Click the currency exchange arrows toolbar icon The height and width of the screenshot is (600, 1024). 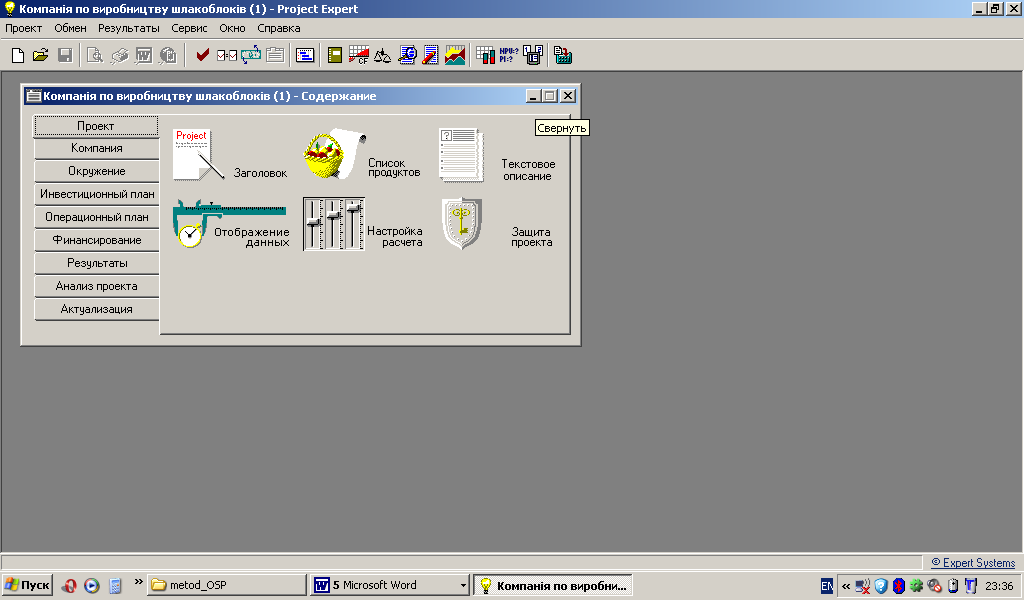(251, 55)
